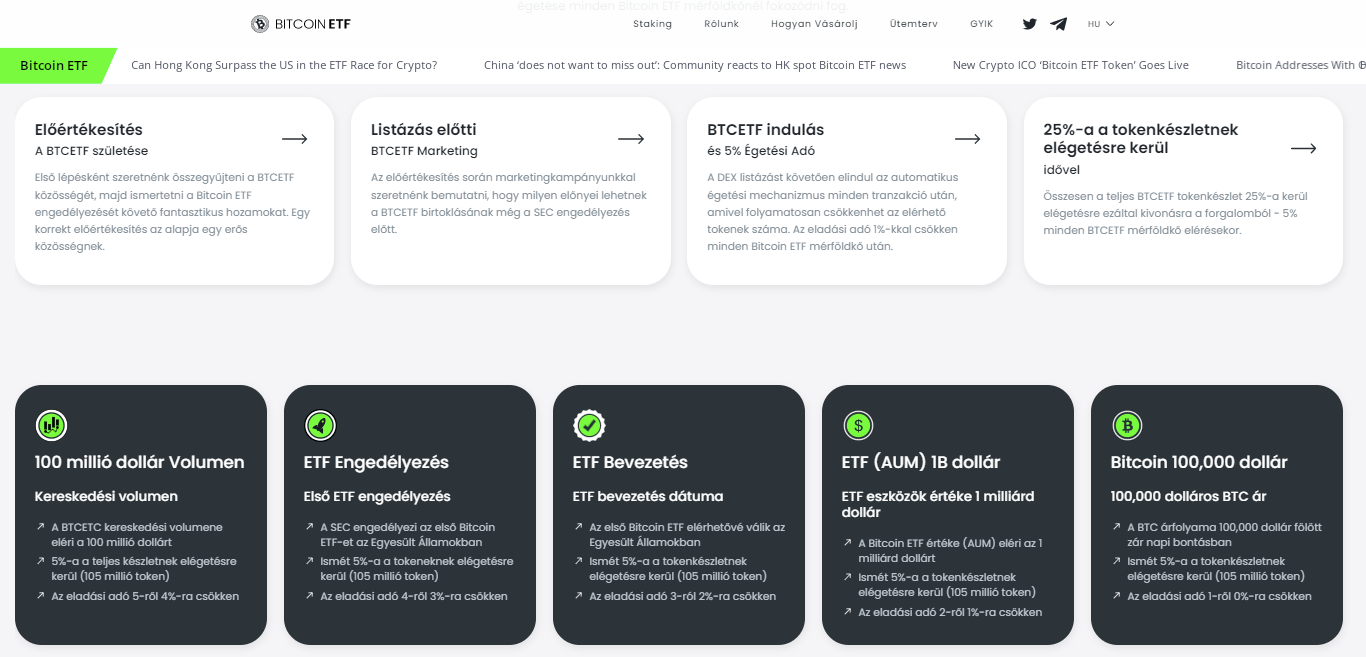The width and height of the screenshot is (1366, 657).
Task: Select the ETF (AUM) 1B dollár title
Action: [921, 463]
